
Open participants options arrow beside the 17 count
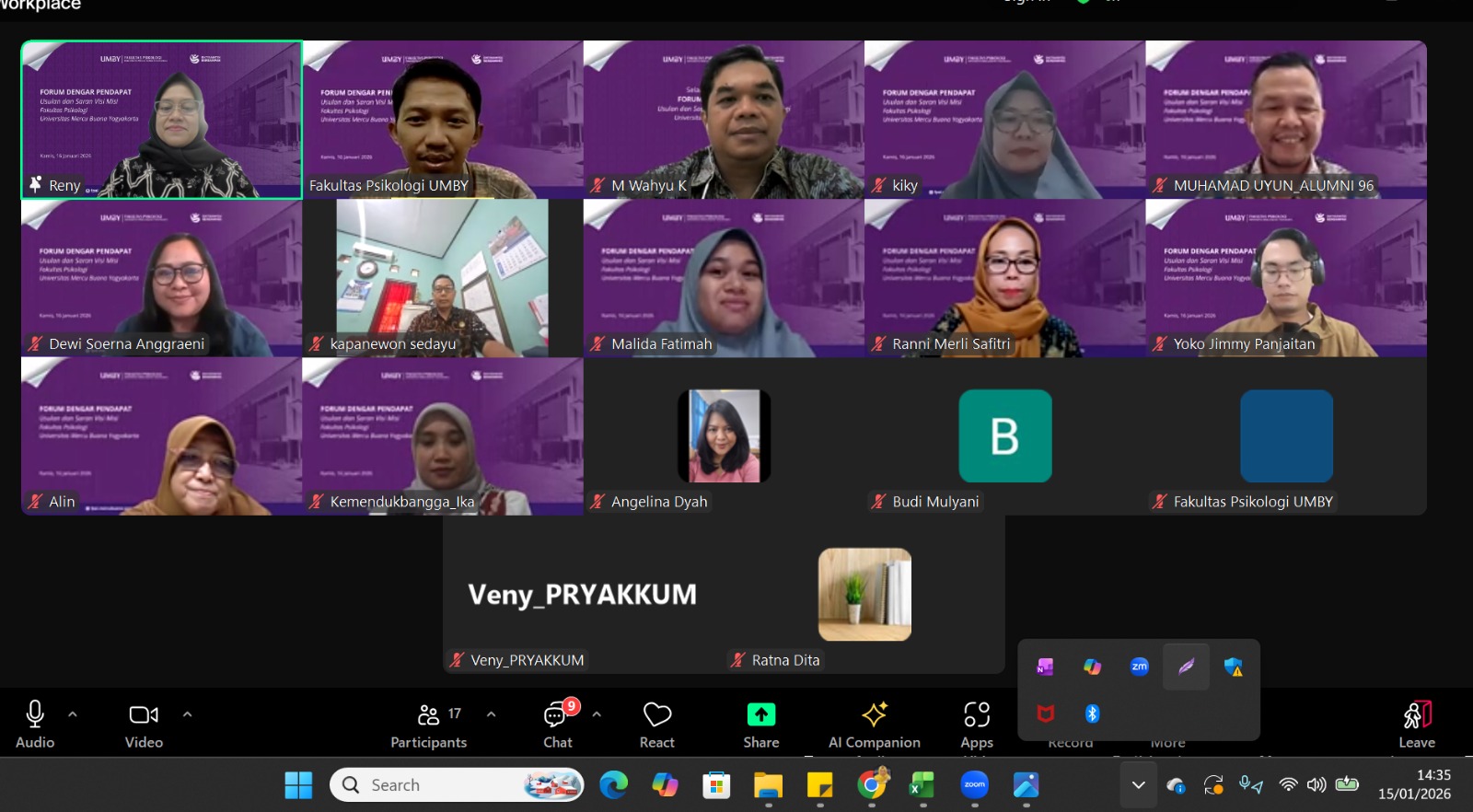tap(491, 714)
